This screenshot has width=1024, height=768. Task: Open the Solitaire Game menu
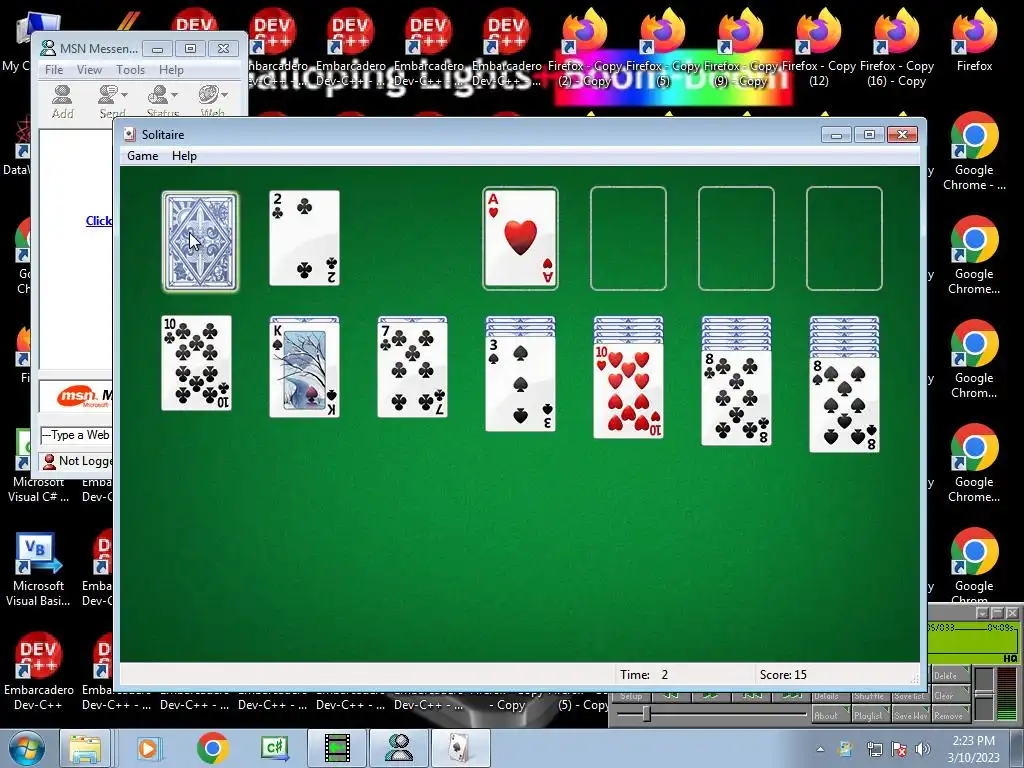pos(142,155)
